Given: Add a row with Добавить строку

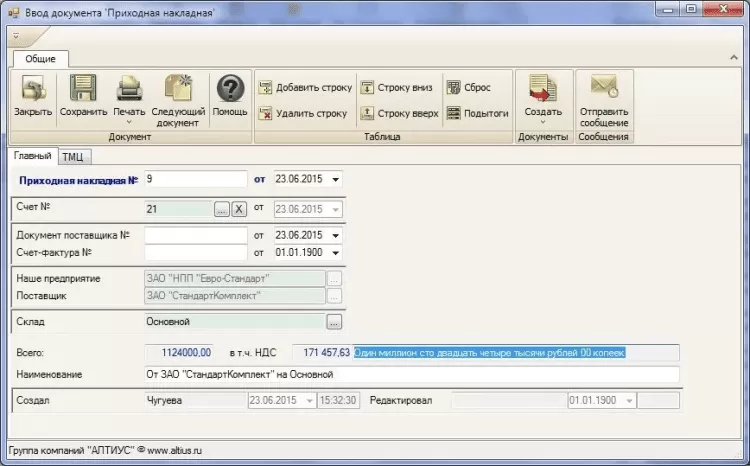Looking at the screenshot, I should pos(305,88).
